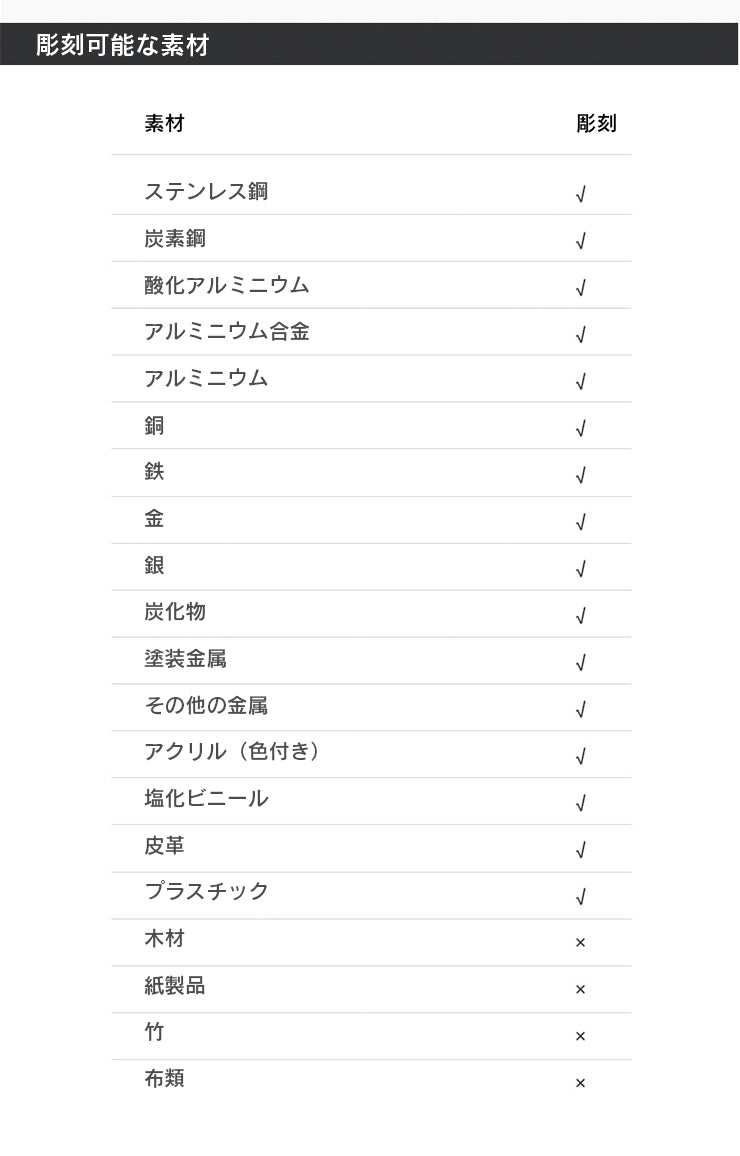Screen dimensions: 740x1156
Task: Select the 炭化物 material label
Action: tap(175, 611)
